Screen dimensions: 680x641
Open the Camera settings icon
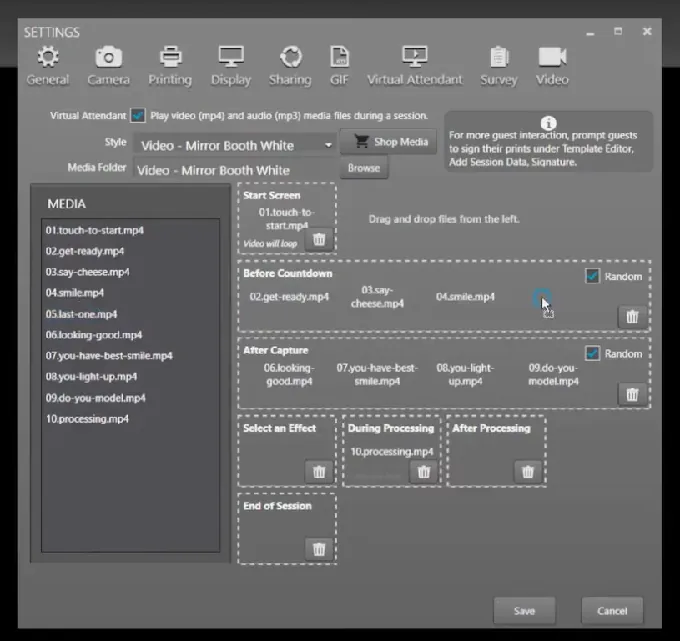click(108, 57)
